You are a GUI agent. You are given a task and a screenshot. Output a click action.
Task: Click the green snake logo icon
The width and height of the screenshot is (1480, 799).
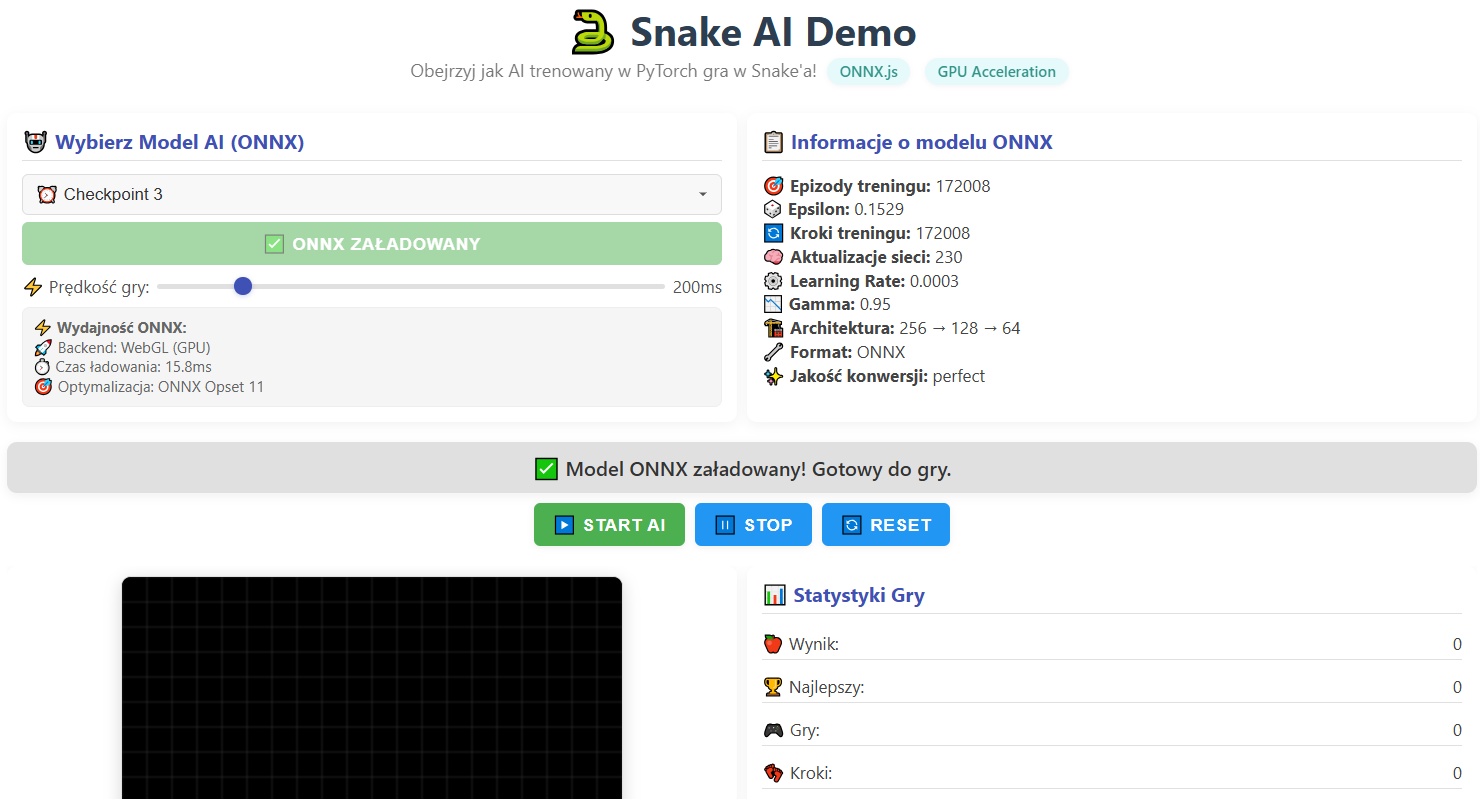(x=592, y=32)
